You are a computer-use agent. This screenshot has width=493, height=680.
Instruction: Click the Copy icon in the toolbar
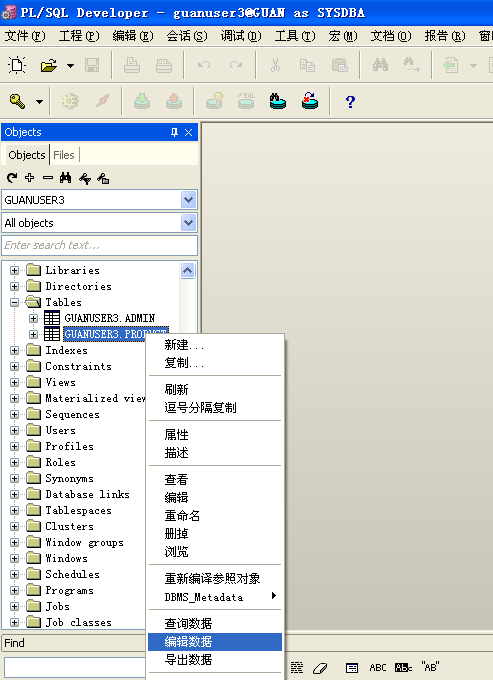point(307,65)
